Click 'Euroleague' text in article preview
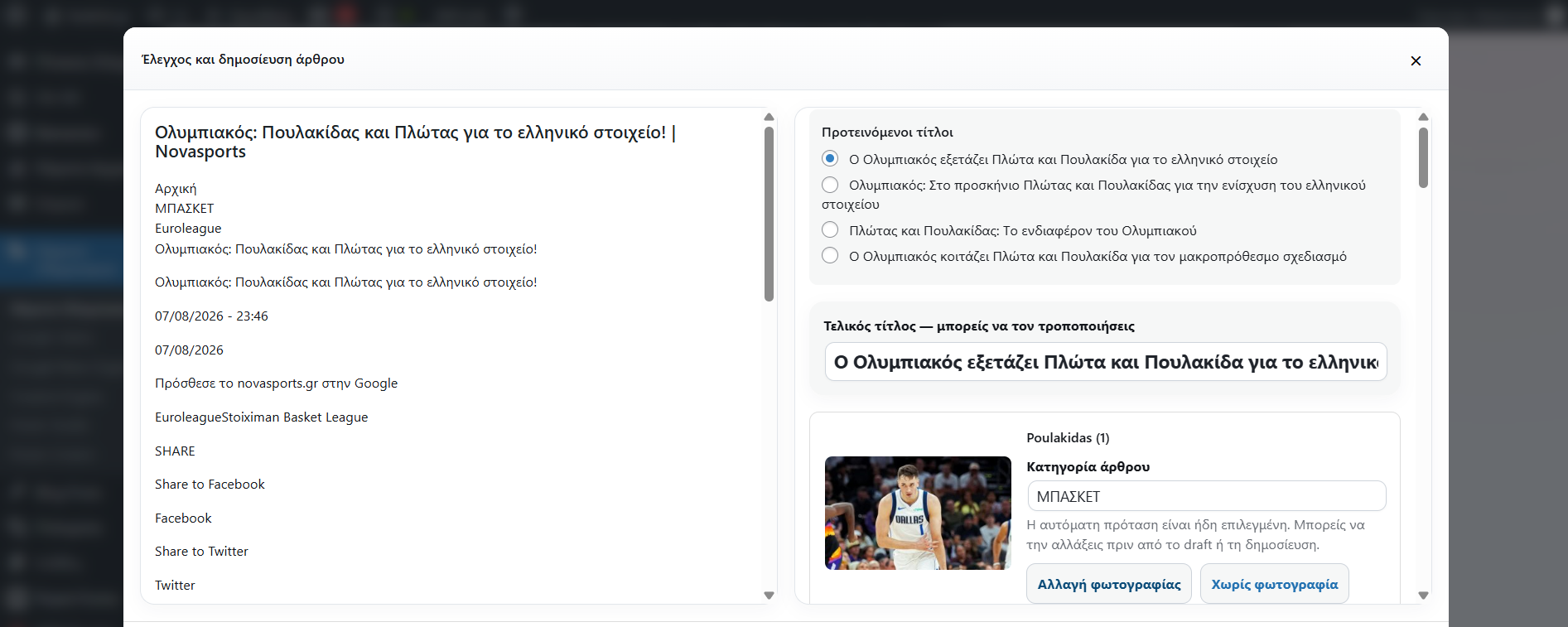The width and height of the screenshot is (1568, 627). click(188, 229)
